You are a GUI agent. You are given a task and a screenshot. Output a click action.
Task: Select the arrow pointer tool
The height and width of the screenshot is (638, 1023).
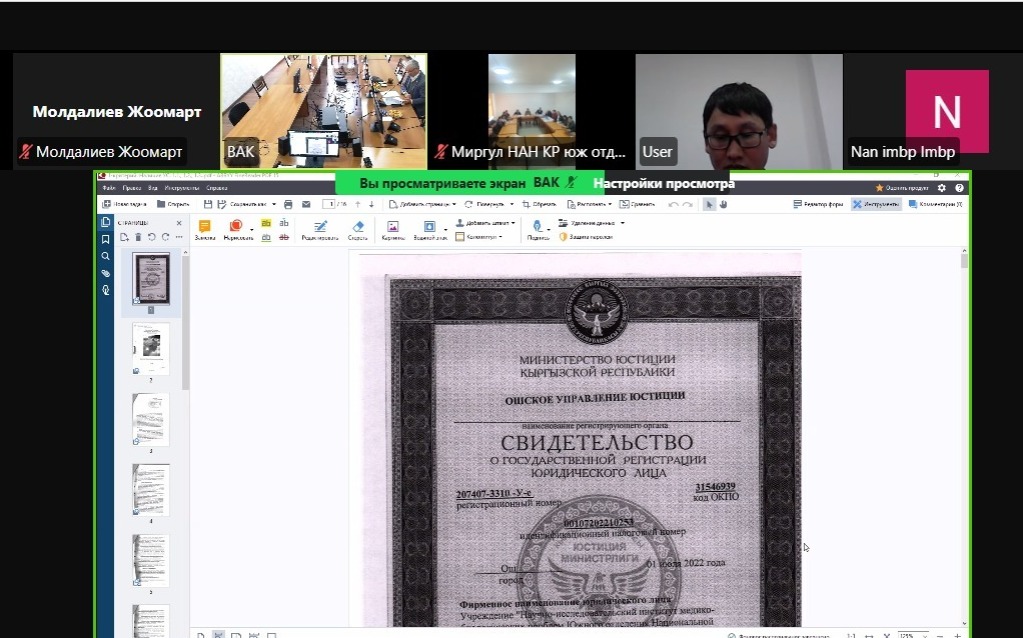coord(709,204)
